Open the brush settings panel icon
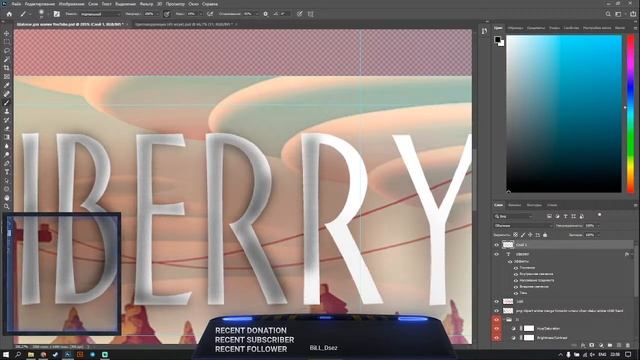 pyautogui.click(x=56, y=14)
